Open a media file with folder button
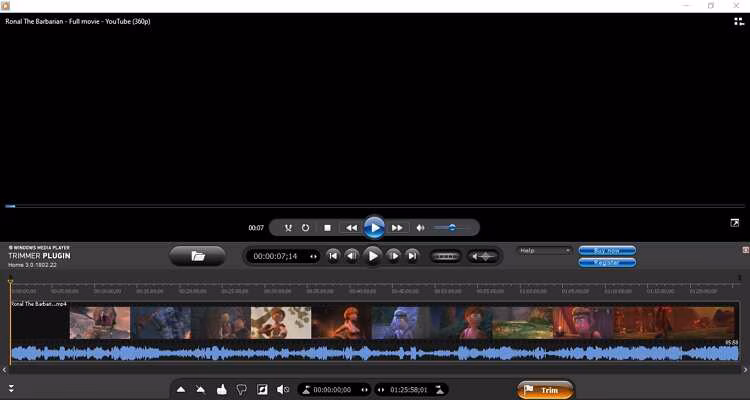Screen dimensions: 750x400 tap(198, 256)
